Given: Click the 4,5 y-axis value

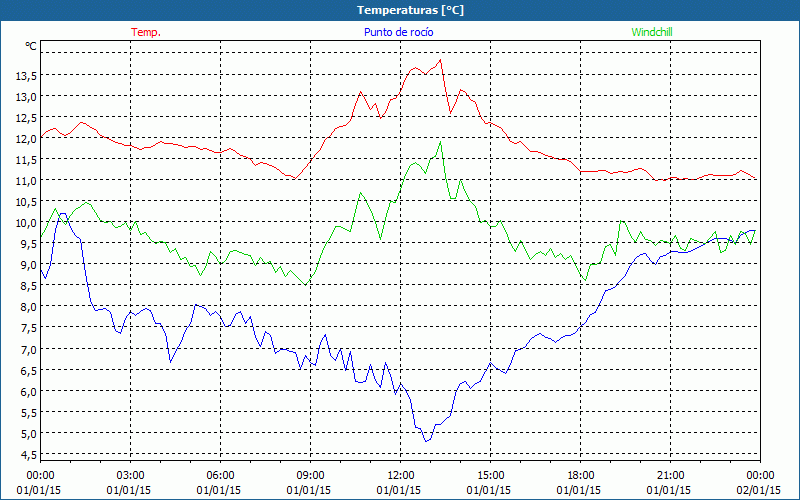Looking at the screenshot, I should [x=28, y=454].
